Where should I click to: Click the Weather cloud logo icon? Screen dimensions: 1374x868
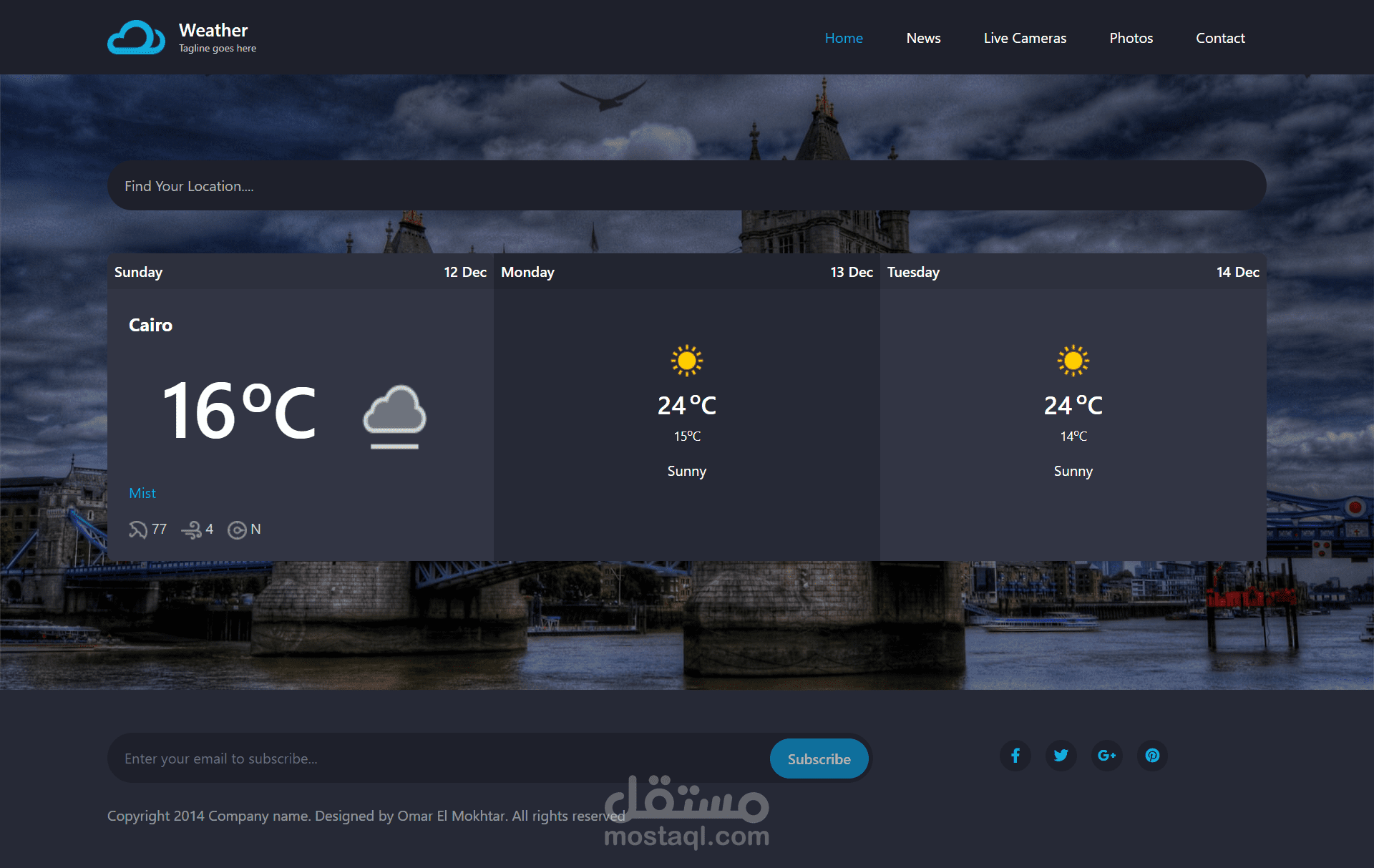pyautogui.click(x=136, y=38)
